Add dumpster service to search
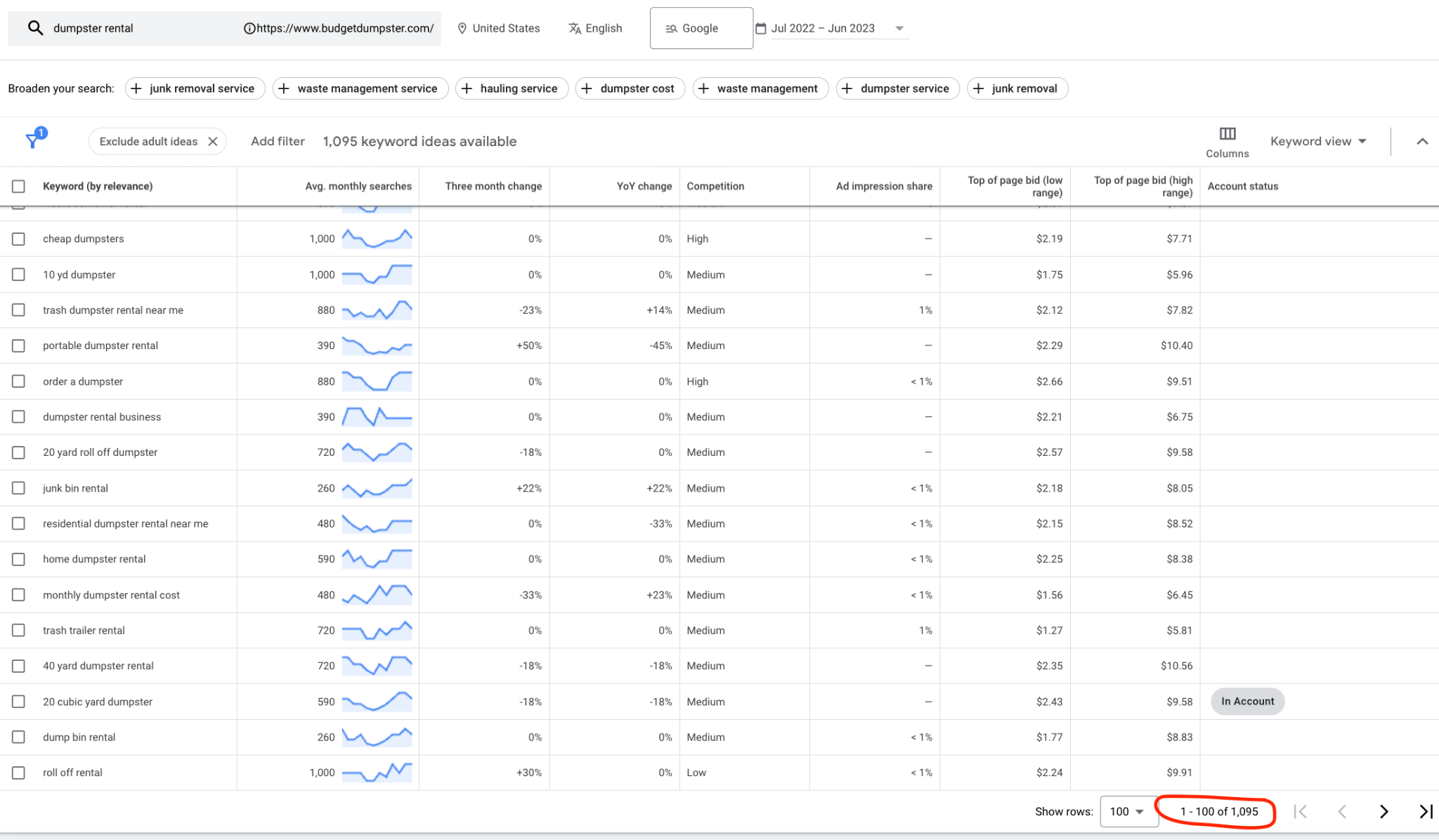 click(897, 88)
